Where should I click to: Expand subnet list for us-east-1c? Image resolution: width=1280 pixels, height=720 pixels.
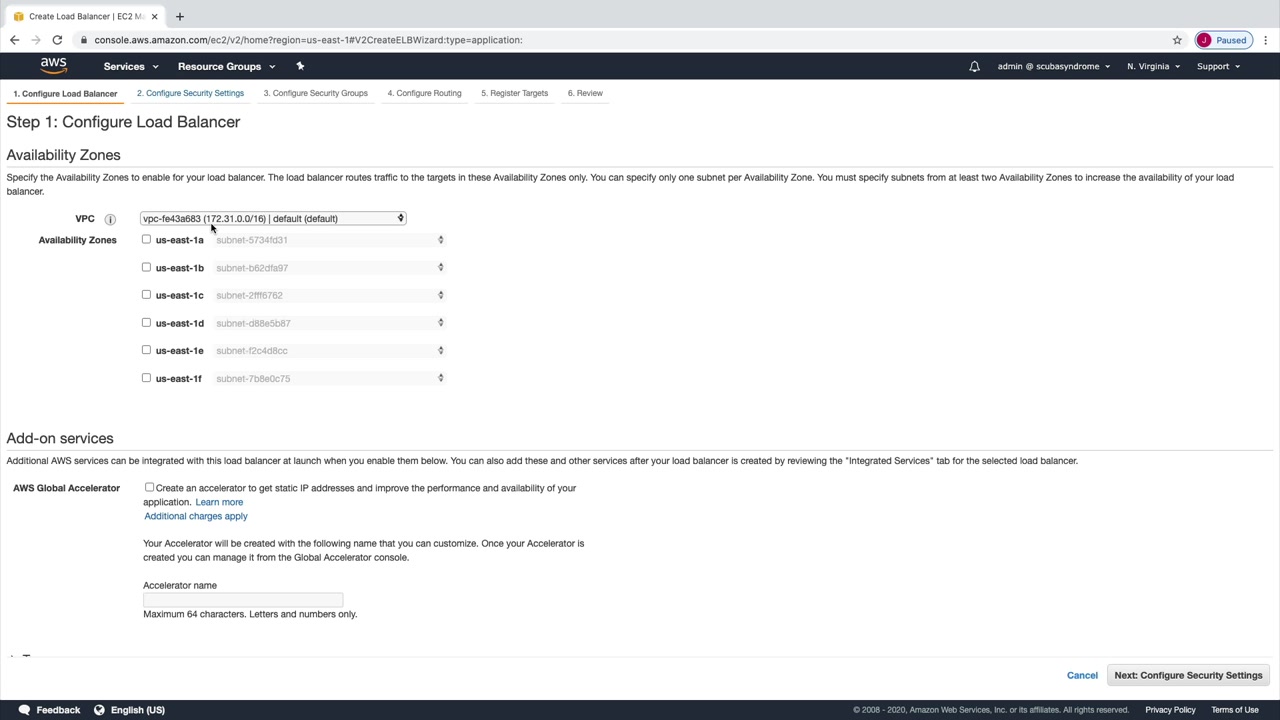pos(329,295)
